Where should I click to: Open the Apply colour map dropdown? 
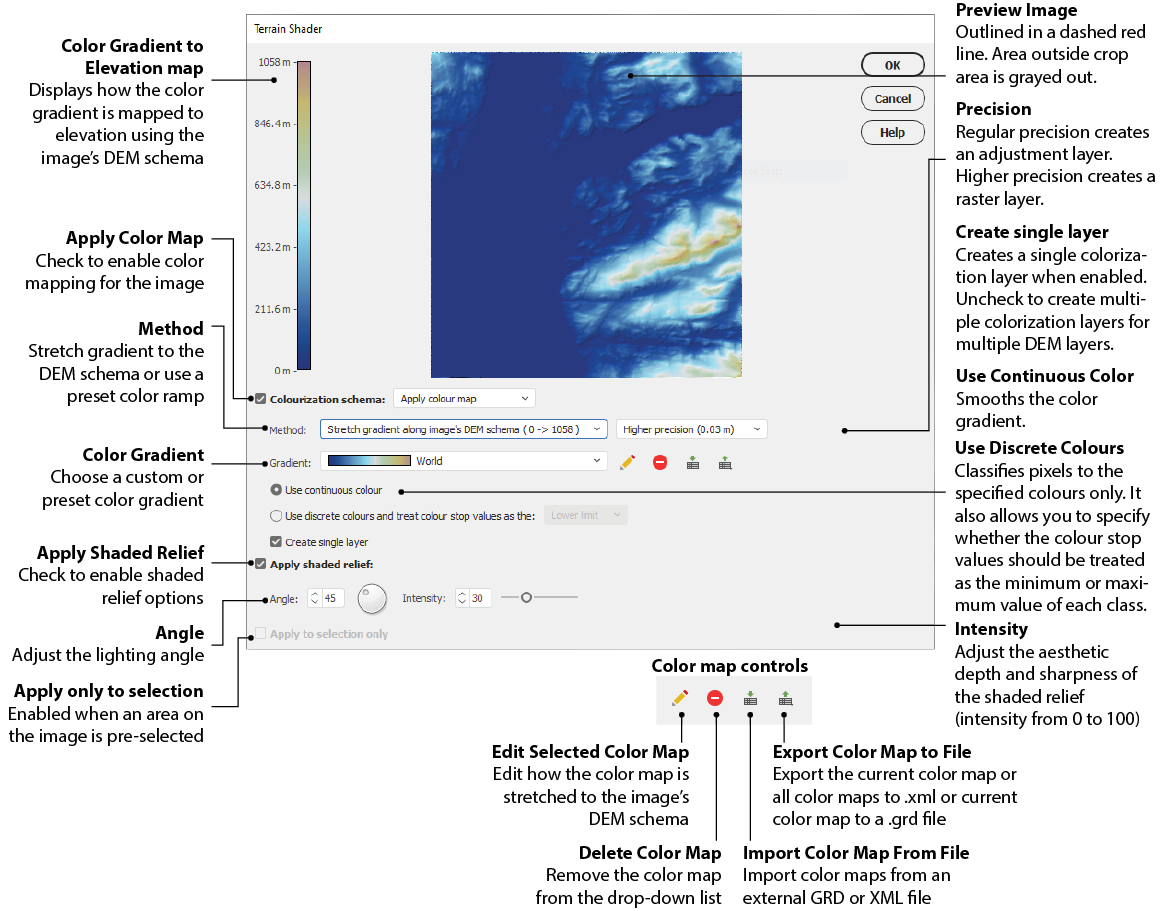[464, 399]
